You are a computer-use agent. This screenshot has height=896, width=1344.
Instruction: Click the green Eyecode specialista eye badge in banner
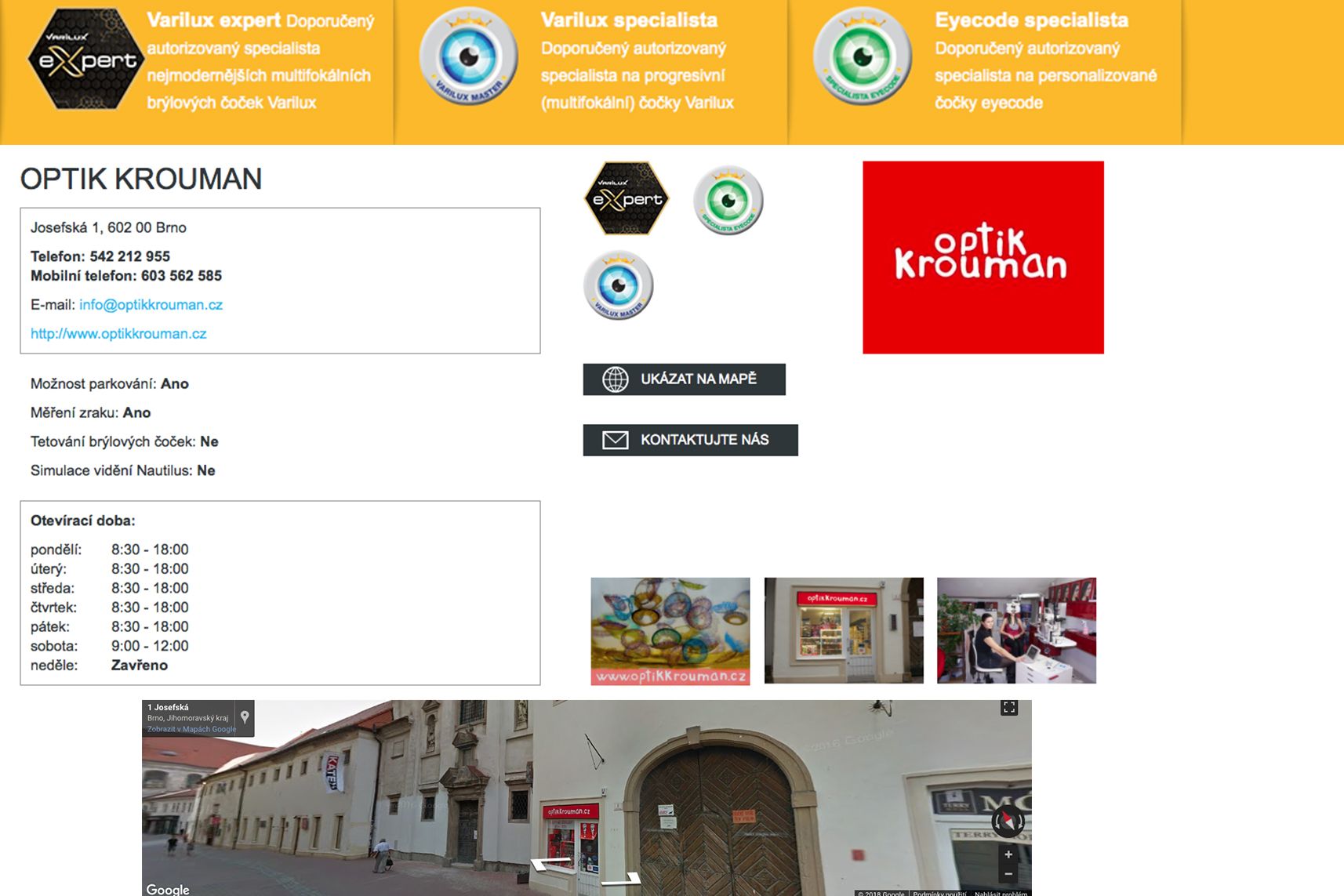[863, 56]
